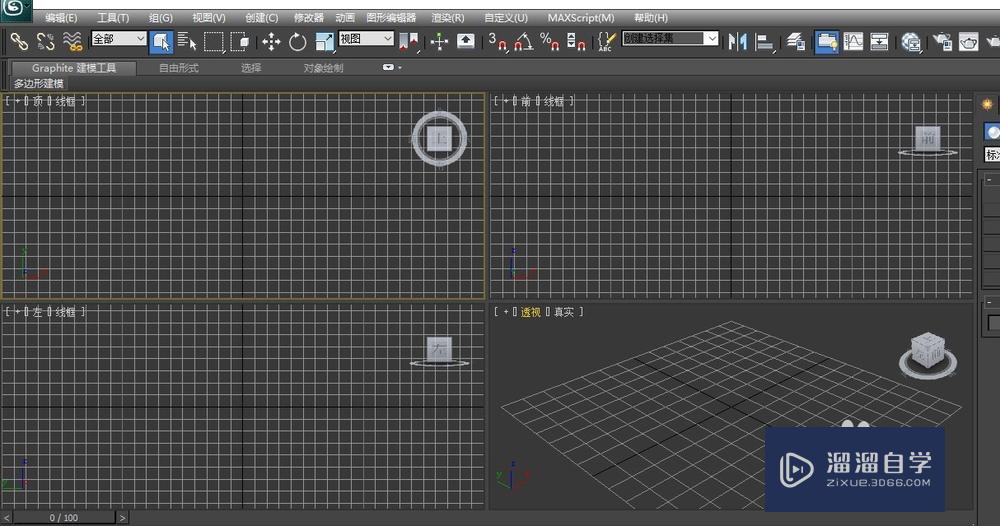
Task: Click the Select Object arrow tool
Action: (x=162, y=41)
